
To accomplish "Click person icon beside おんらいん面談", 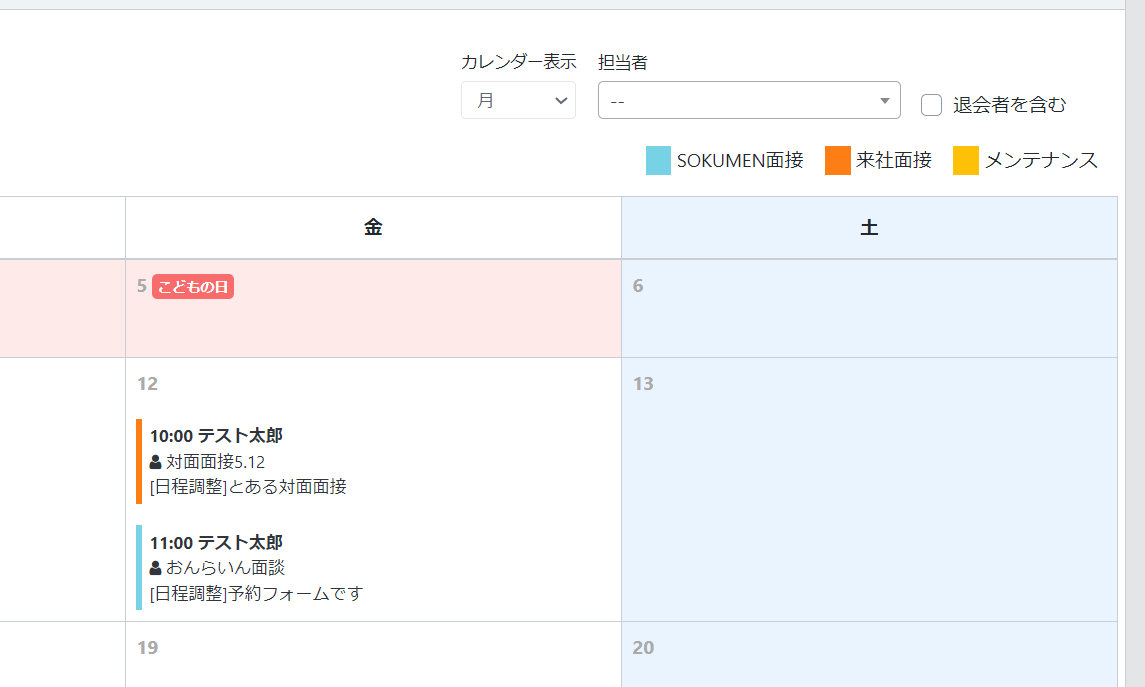I will [x=155, y=568].
